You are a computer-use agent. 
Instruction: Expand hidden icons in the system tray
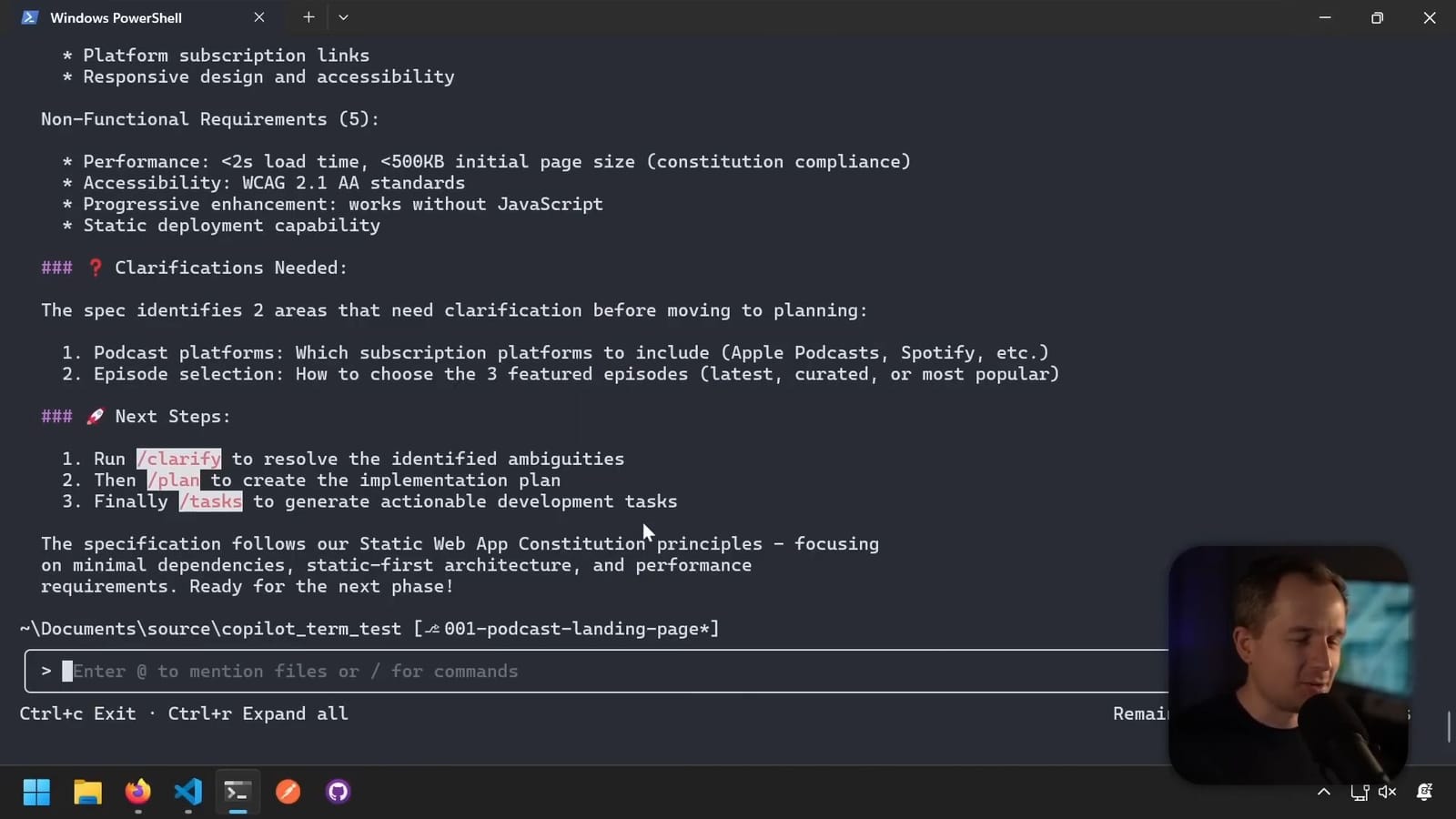tap(1324, 792)
